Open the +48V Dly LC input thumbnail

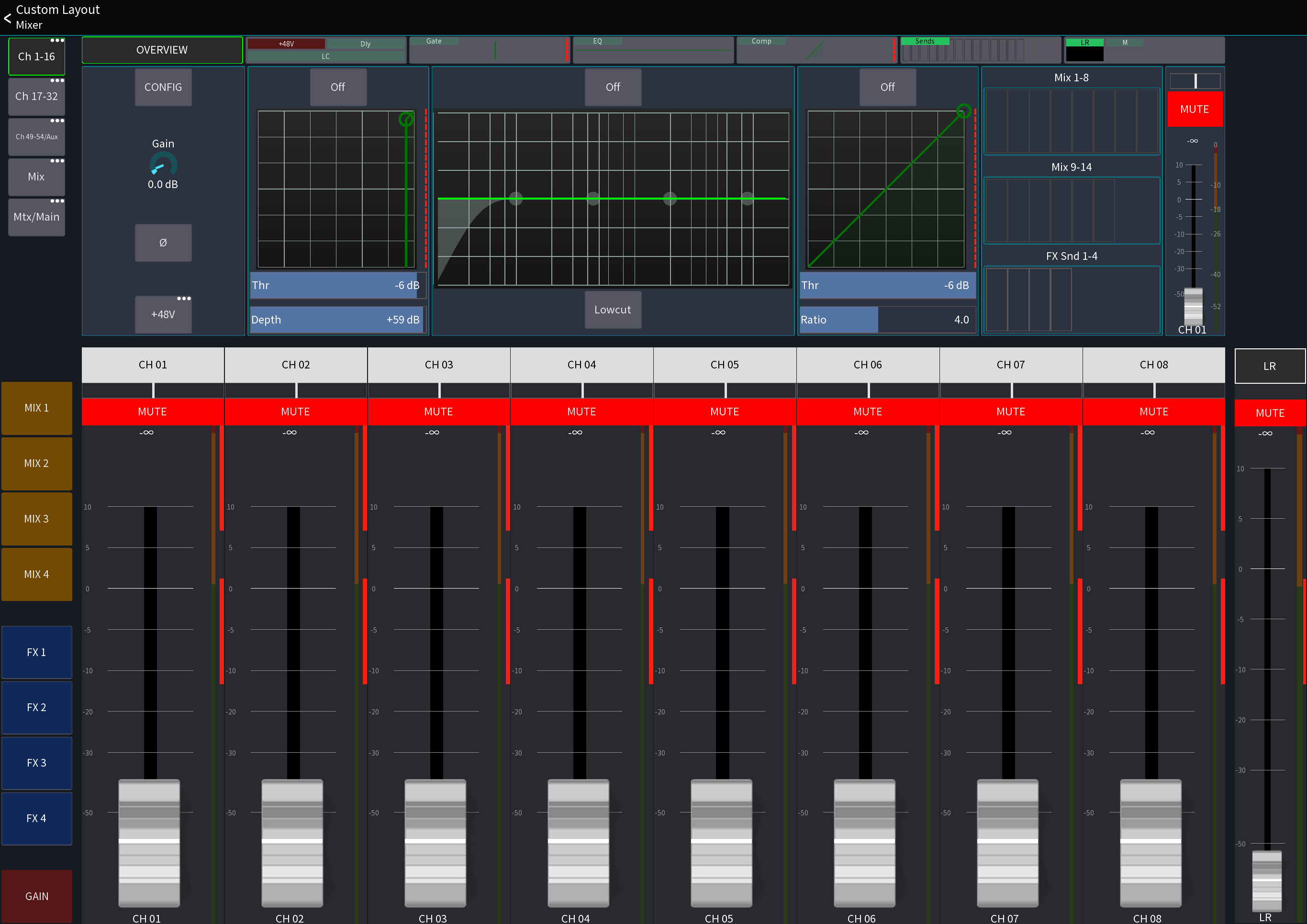325,50
